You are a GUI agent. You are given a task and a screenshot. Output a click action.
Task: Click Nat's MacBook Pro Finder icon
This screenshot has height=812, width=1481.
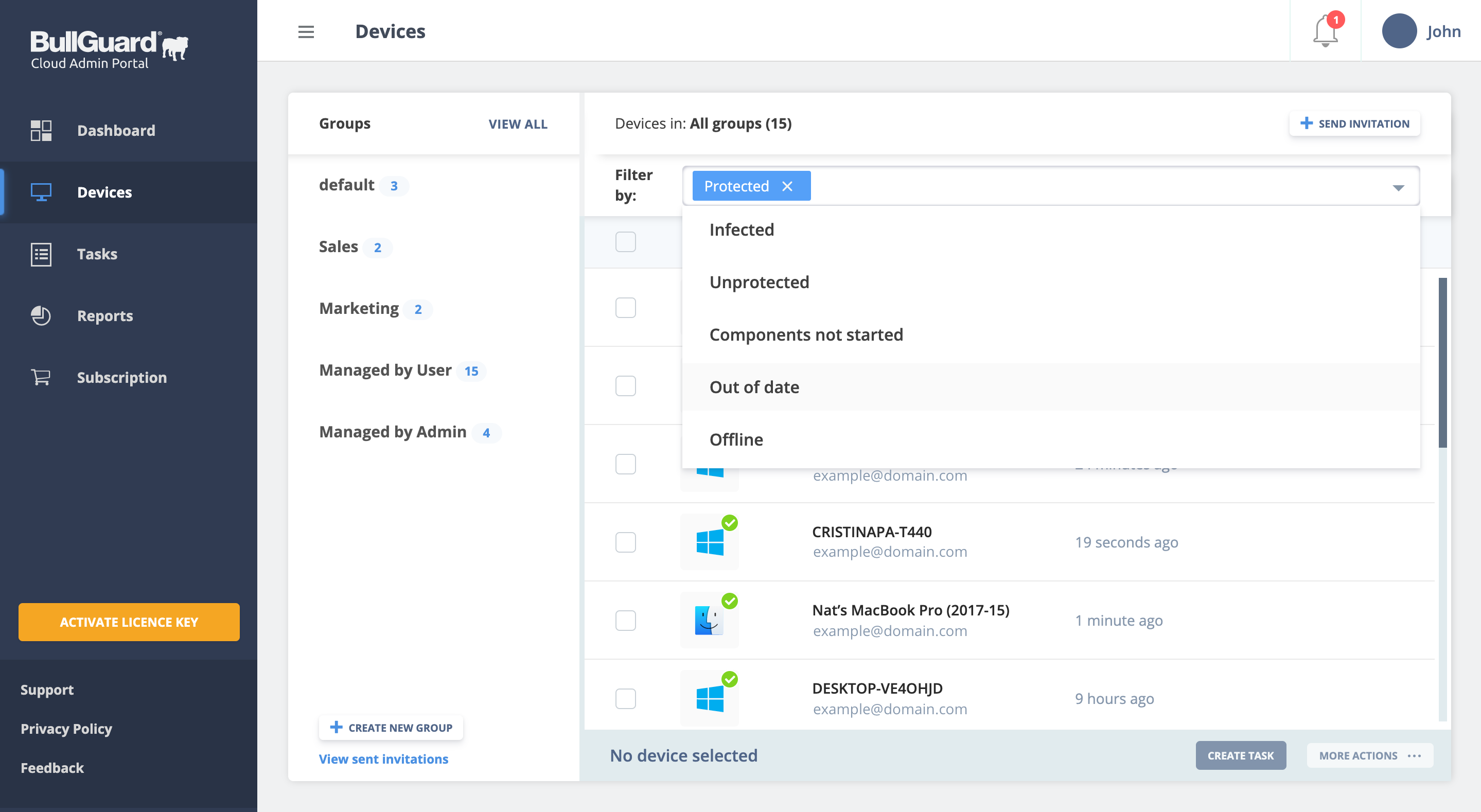pos(709,620)
